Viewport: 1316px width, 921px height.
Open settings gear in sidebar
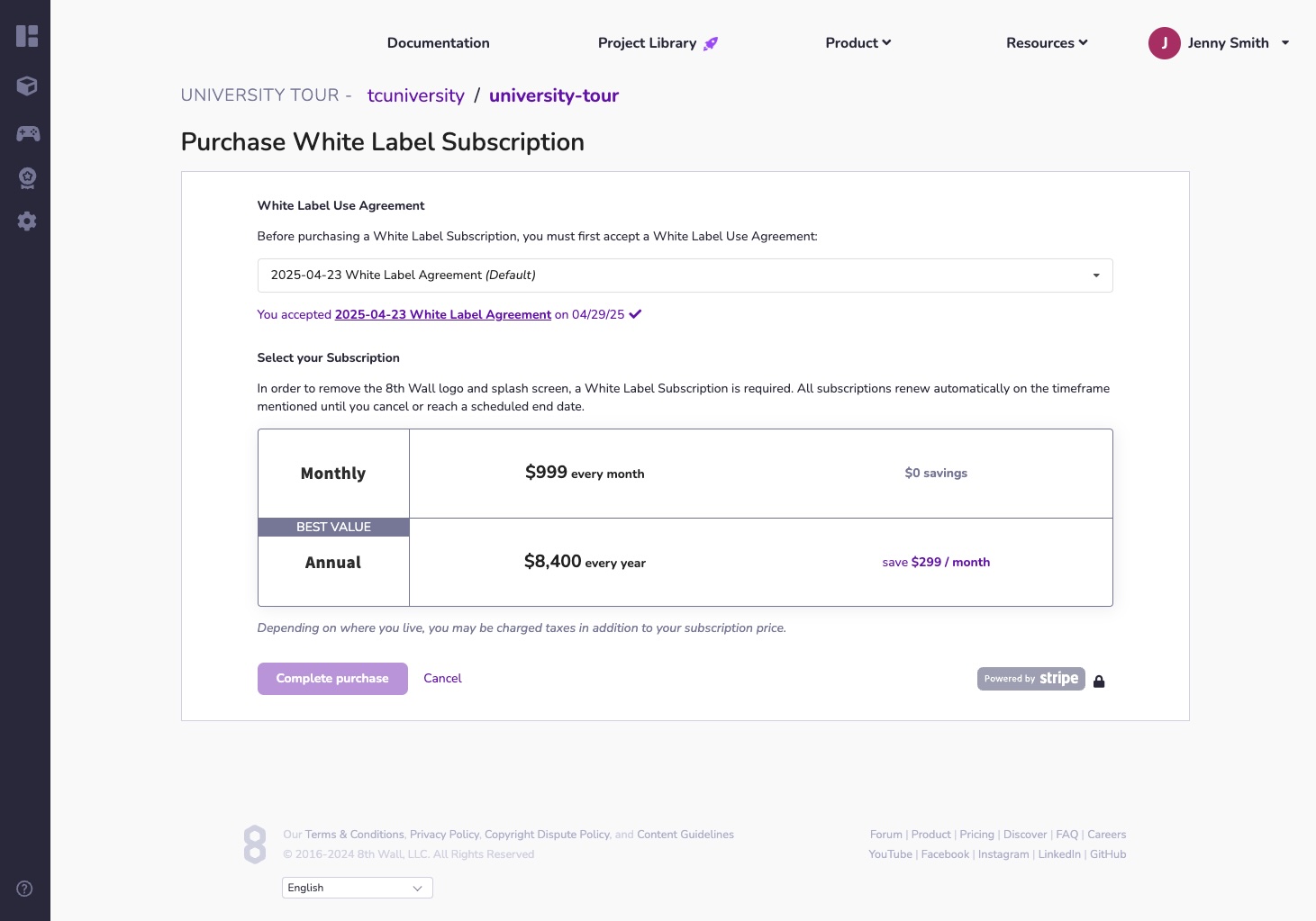click(27, 221)
